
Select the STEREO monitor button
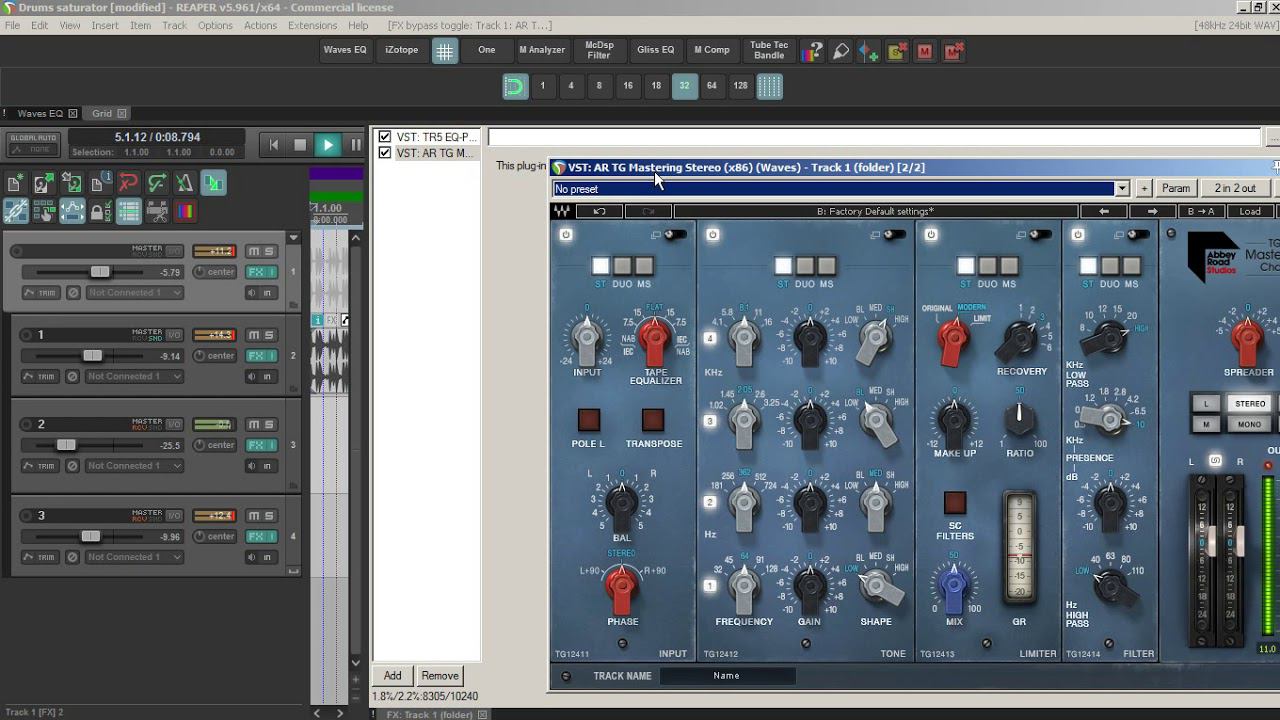1250,404
